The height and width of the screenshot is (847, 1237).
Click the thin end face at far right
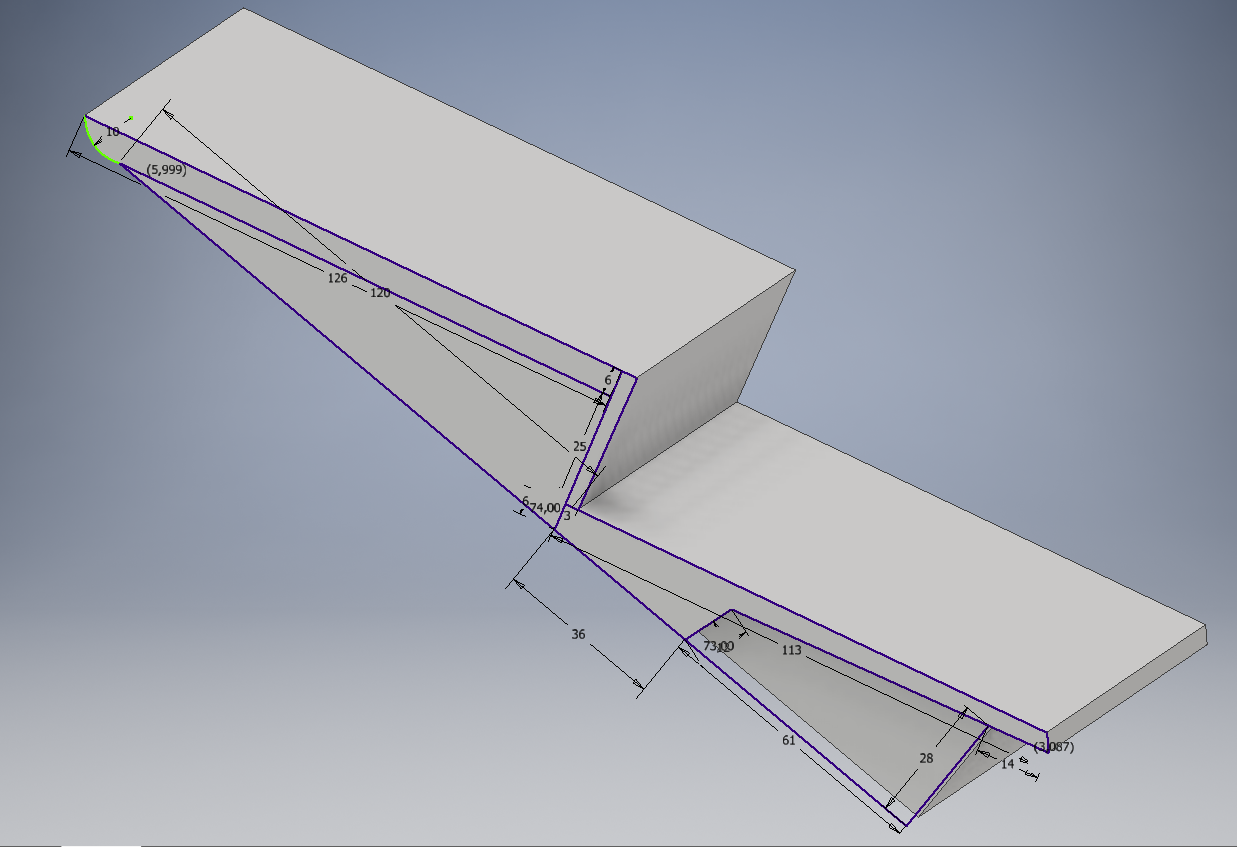click(x=1130, y=690)
